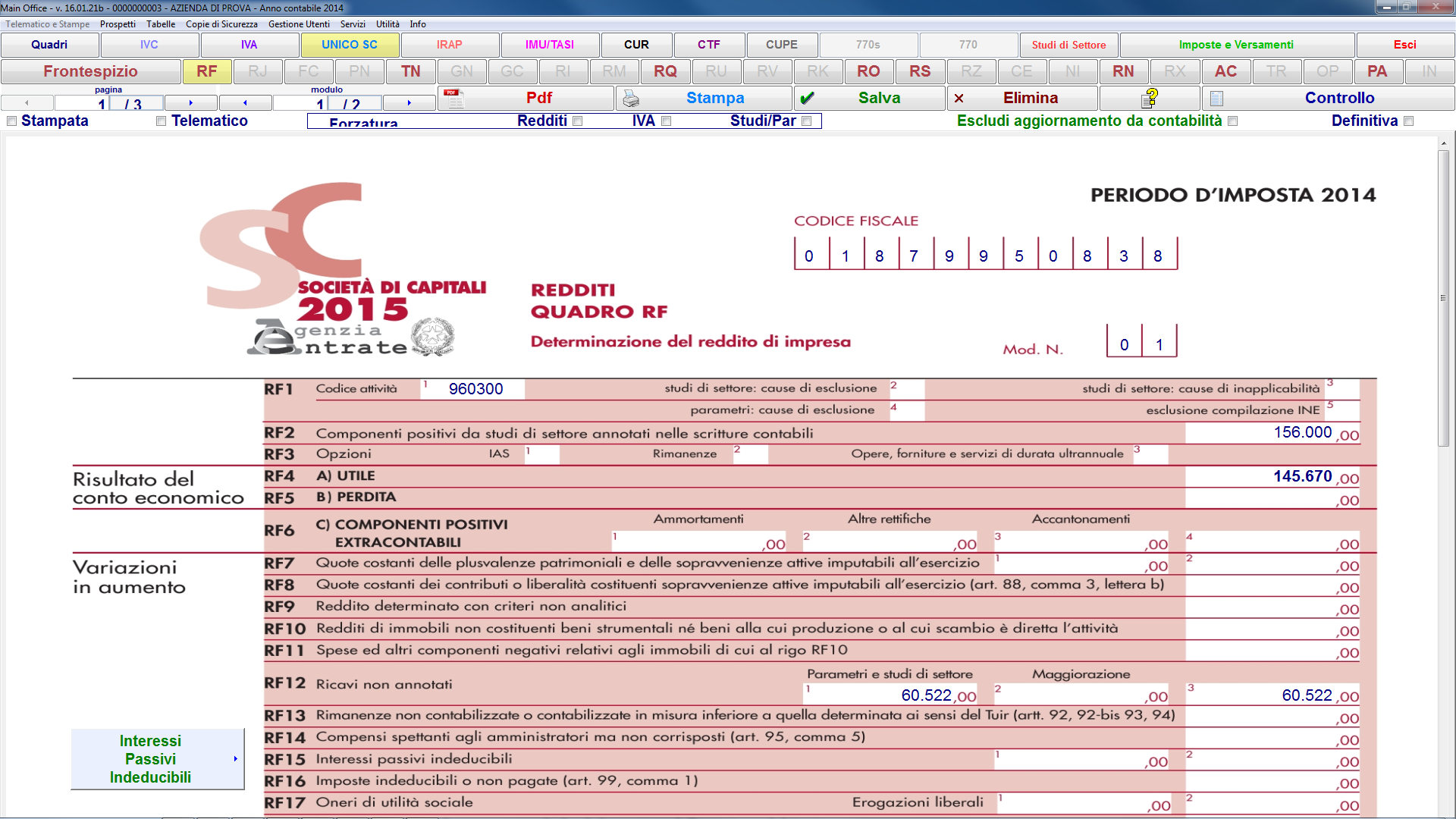1456x819 pixels.
Task: Open Imposte e Versamenti tab
Action: point(1236,45)
